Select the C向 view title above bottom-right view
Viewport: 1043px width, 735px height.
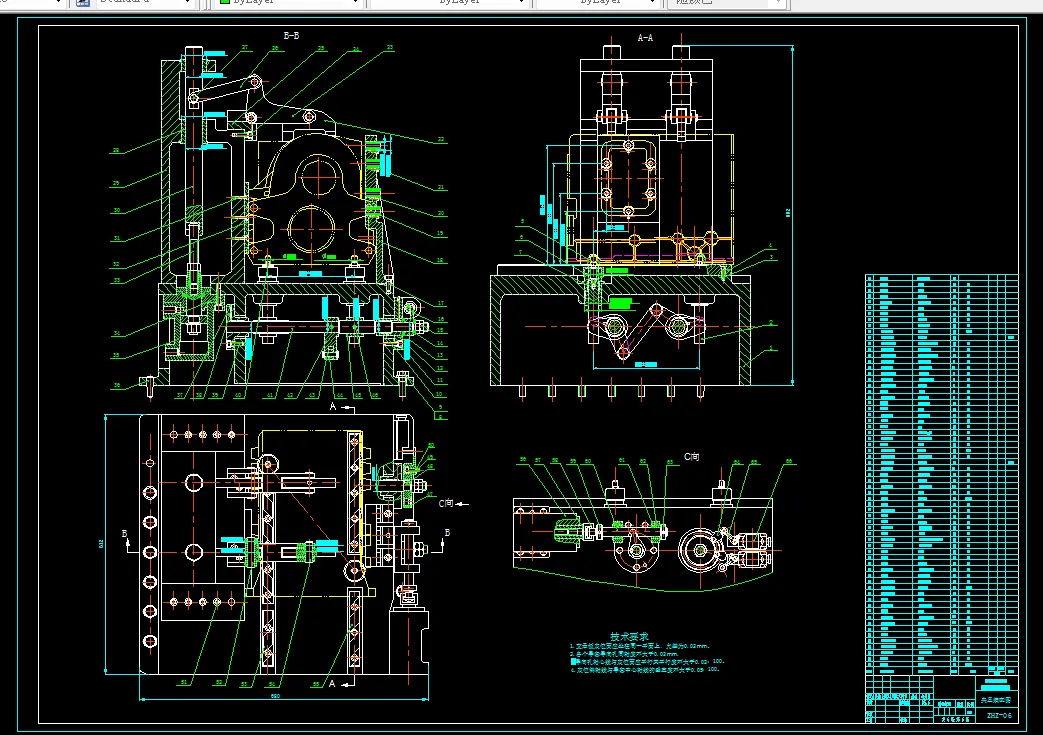coord(692,457)
